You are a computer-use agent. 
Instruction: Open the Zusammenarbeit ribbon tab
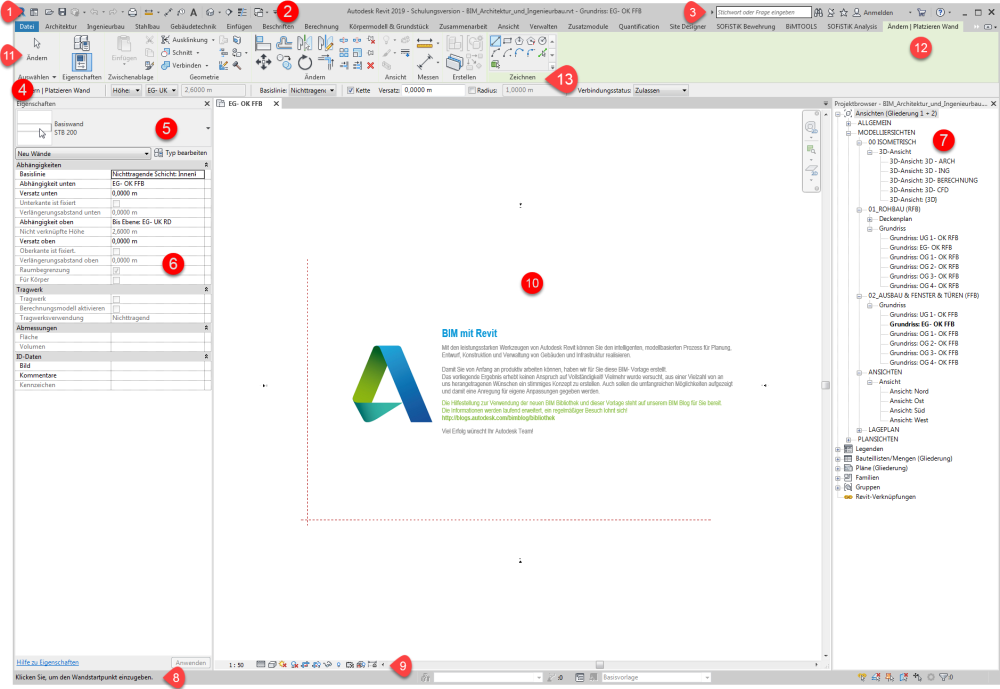tap(463, 26)
